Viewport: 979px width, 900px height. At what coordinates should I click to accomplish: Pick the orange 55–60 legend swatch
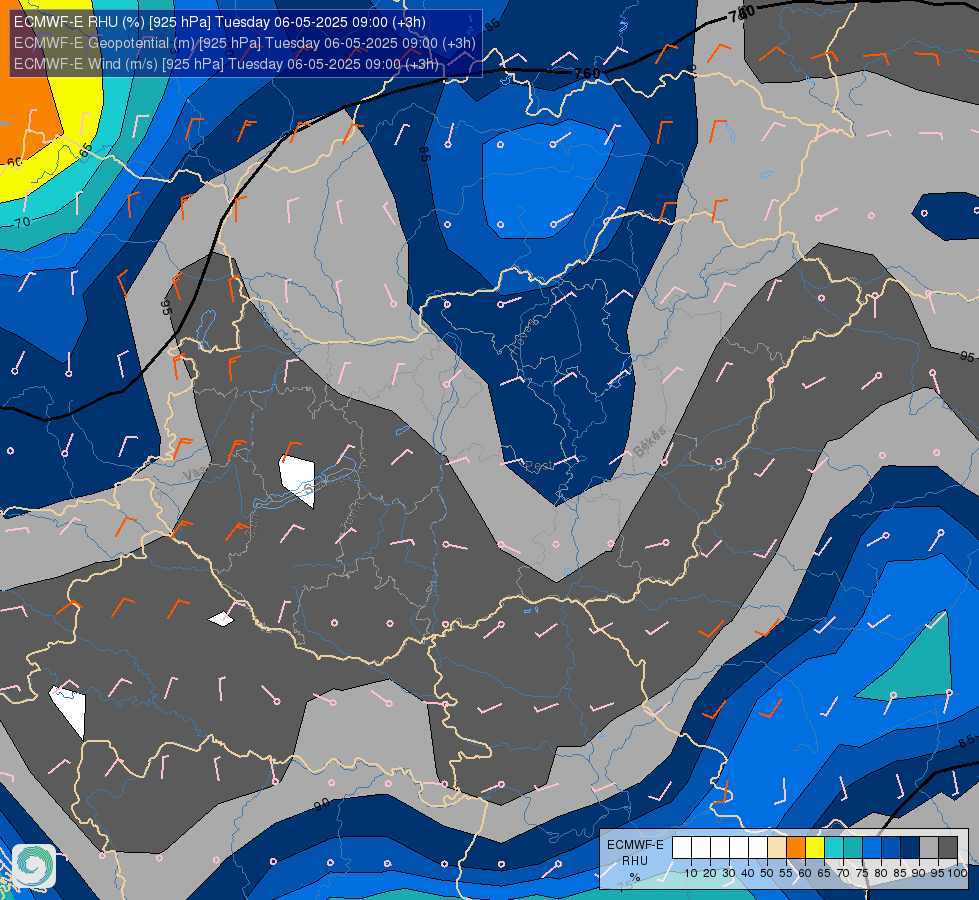pyautogui.click(x=795, y=847)
